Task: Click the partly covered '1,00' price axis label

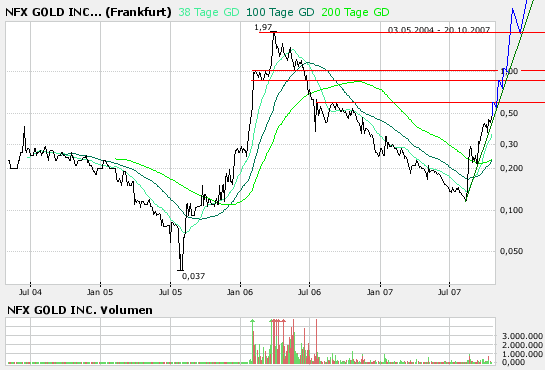Action: [x=510, y=71]
